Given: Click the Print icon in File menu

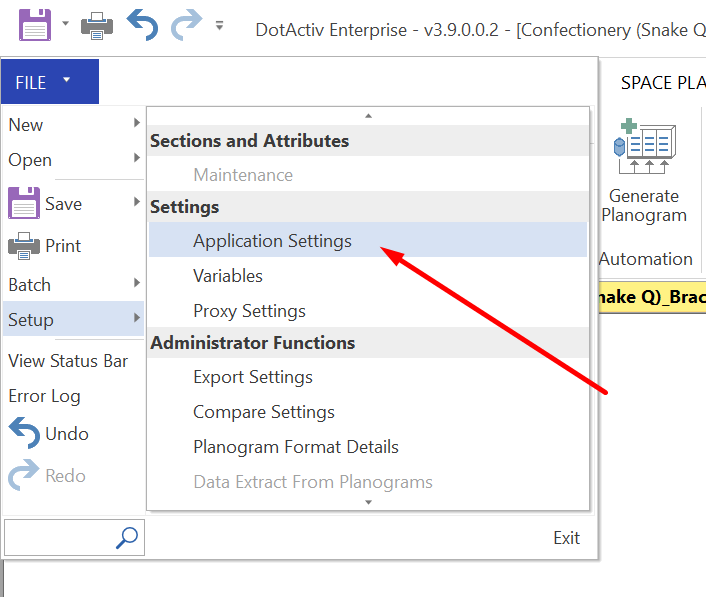Looking at the screenshot, I should pyautogui.click(x=24, y=246).
